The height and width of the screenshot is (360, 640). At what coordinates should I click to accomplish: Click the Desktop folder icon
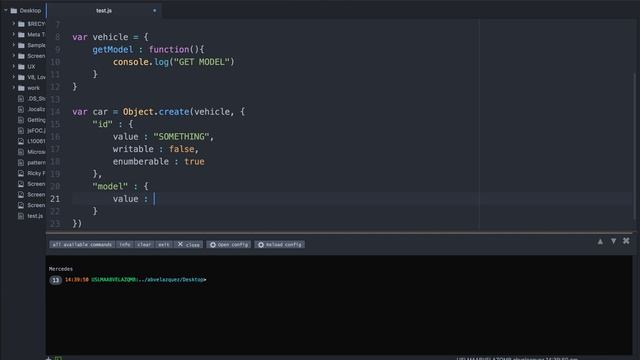(x=14, y=11)
